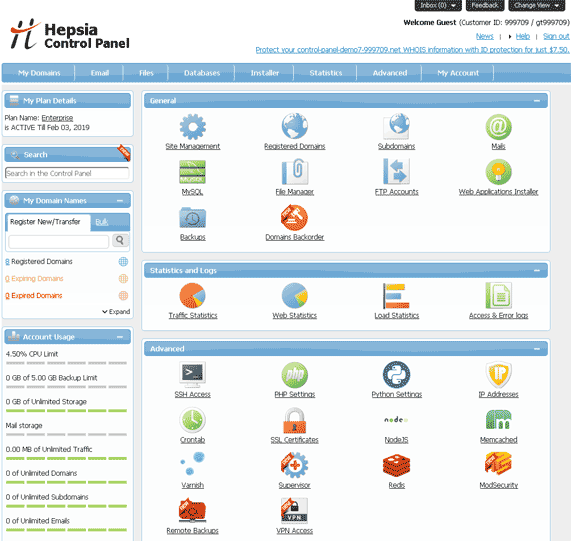Viewport: 571px width, 541px height.
Task: Click the Enterprise plan name link
Action: pos(57,118)
